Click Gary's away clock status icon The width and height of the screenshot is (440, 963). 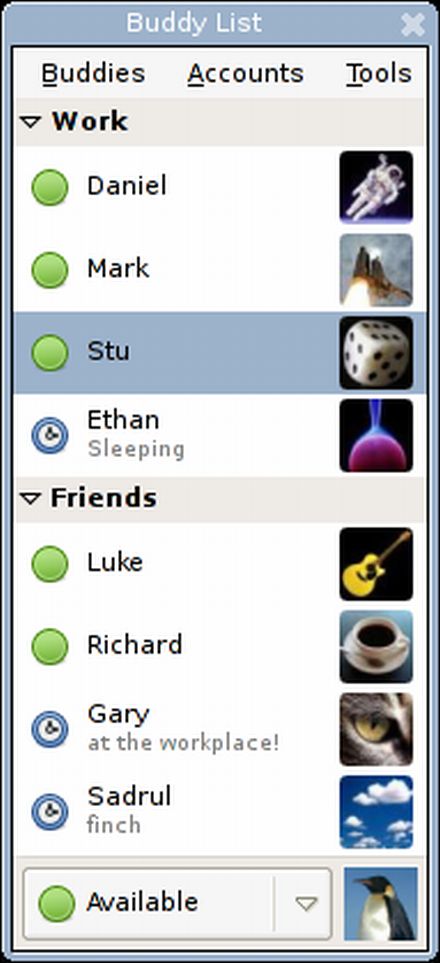point(50,729)
